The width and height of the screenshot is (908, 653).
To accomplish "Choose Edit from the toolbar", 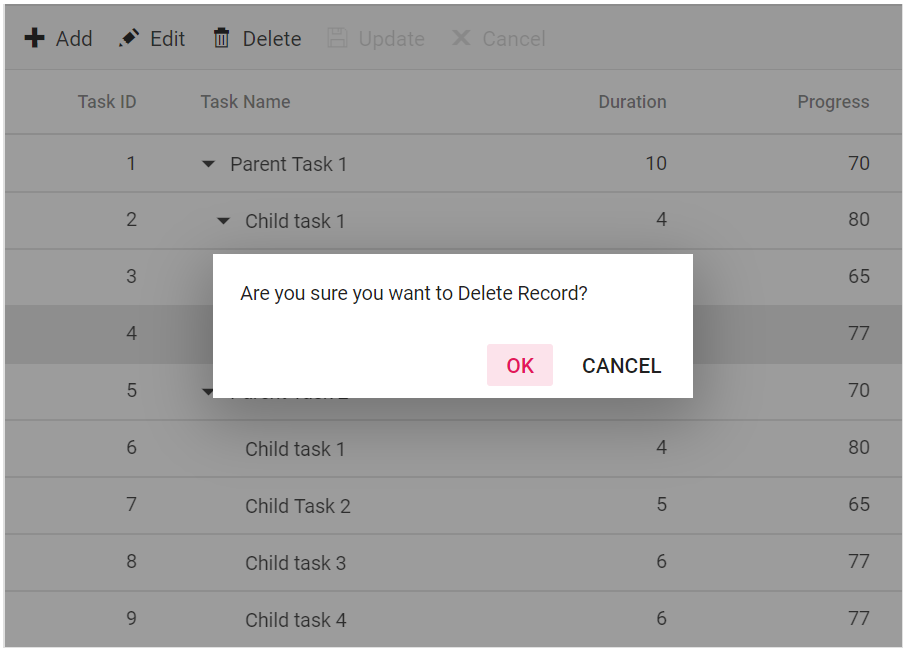I will [x=151, y=38].
